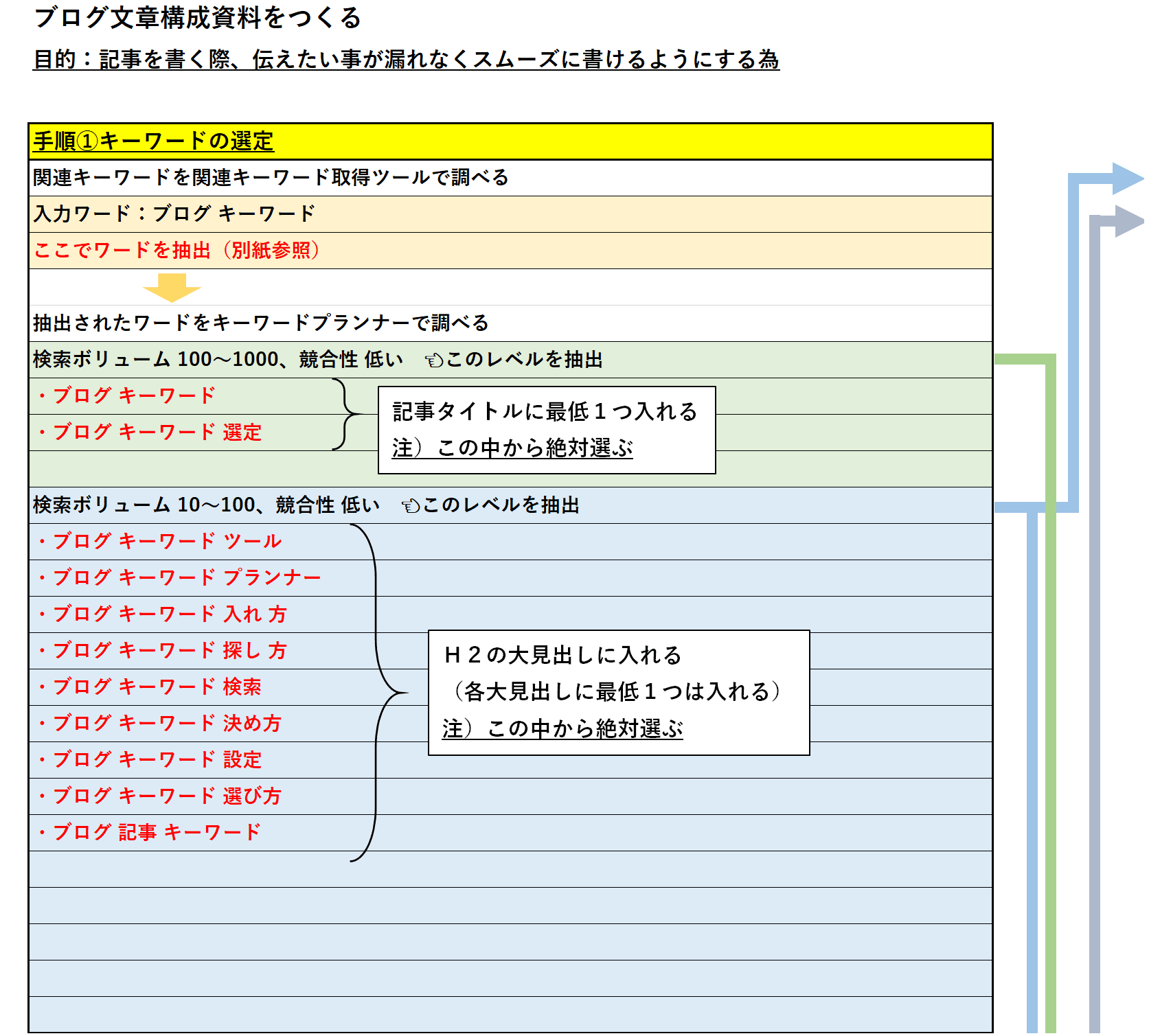This screenshot has height=1036, width=1149.
Task: Click the pointing hand symbol in the 100～1000 row
Action: tap(434, 360)
